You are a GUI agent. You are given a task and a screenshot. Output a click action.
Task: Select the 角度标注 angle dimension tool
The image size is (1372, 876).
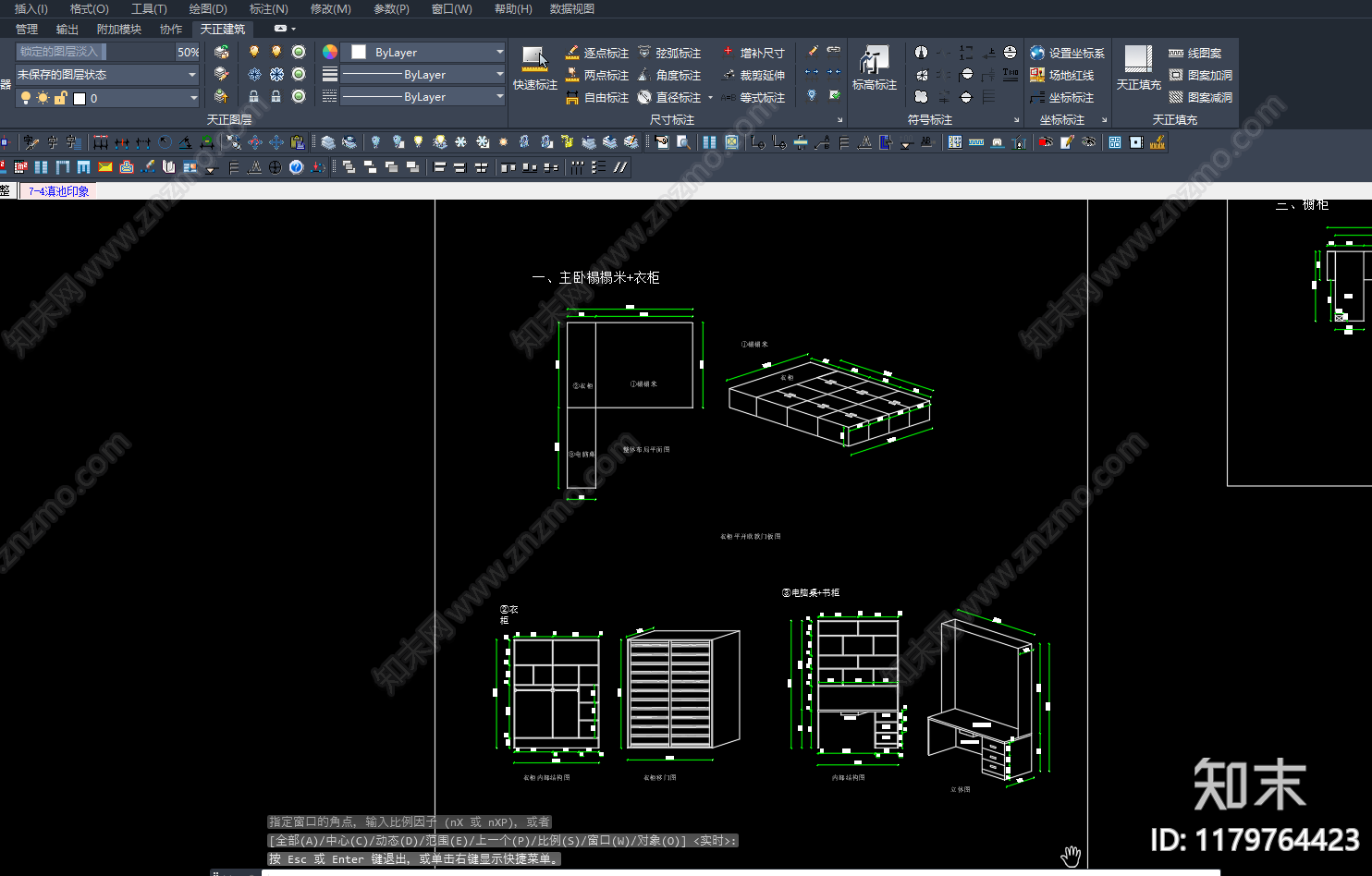(669, 75)
